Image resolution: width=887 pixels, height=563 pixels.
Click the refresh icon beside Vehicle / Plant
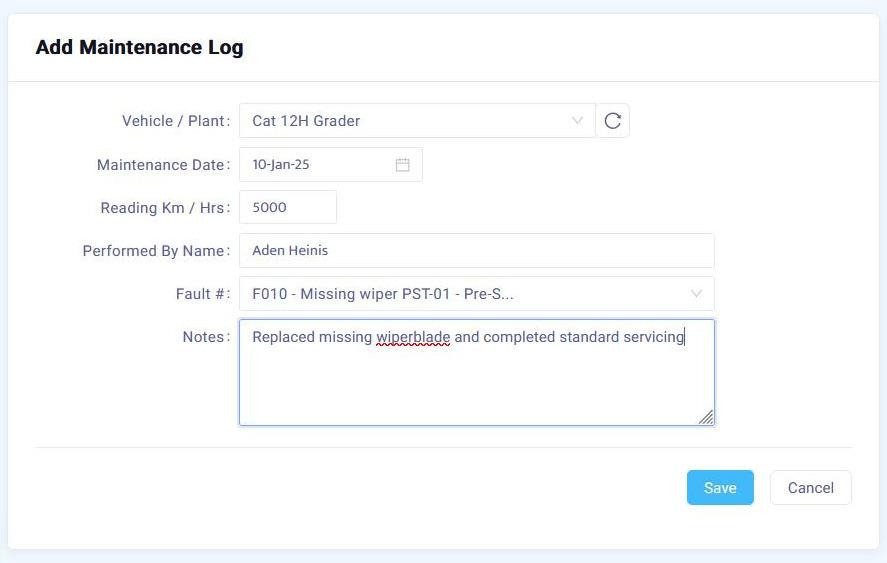[x=613, y=121]
